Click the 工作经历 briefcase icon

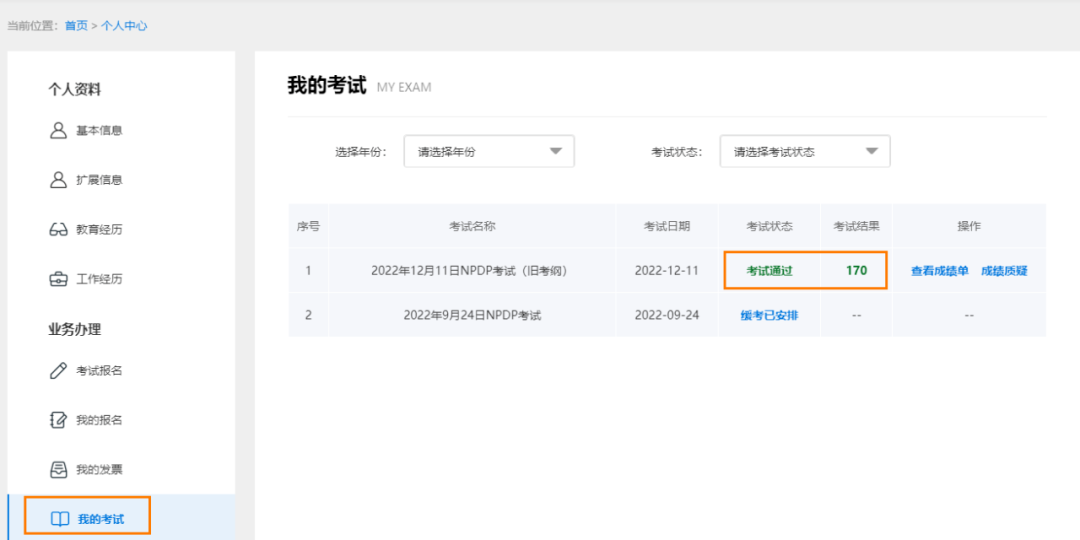coord(58,279)
